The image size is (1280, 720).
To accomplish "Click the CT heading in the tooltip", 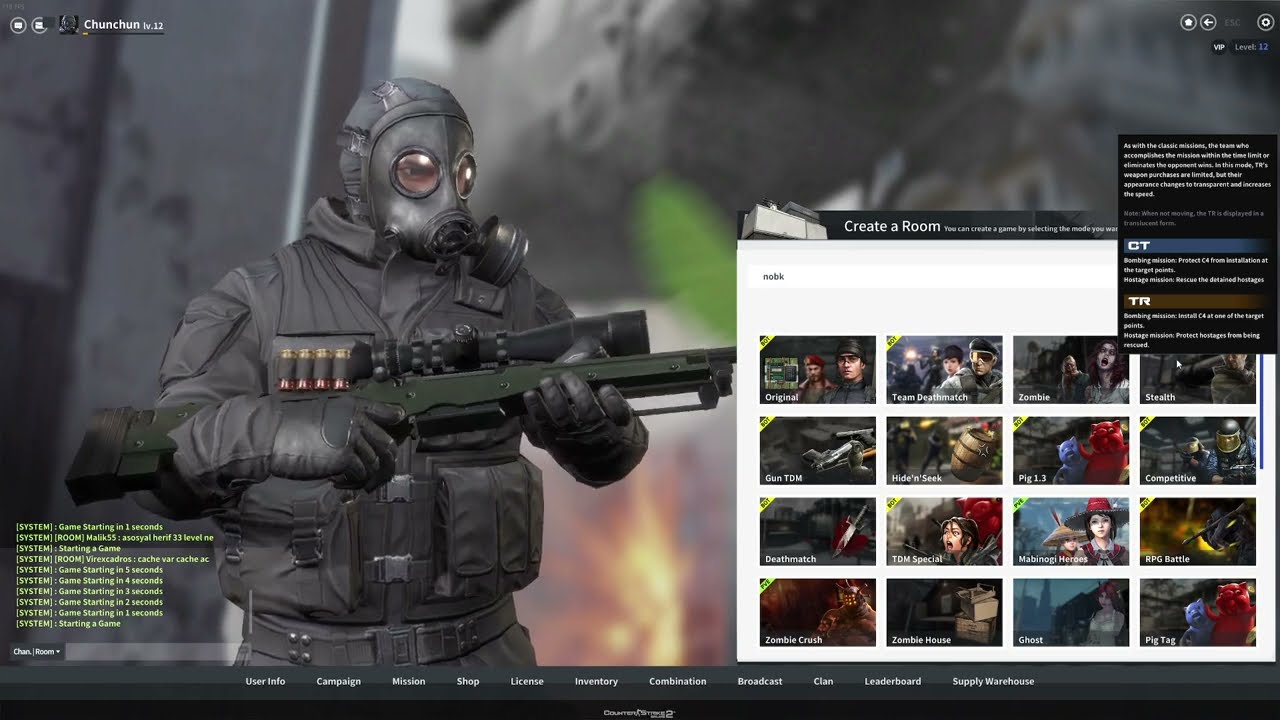I will (1139, 245).
